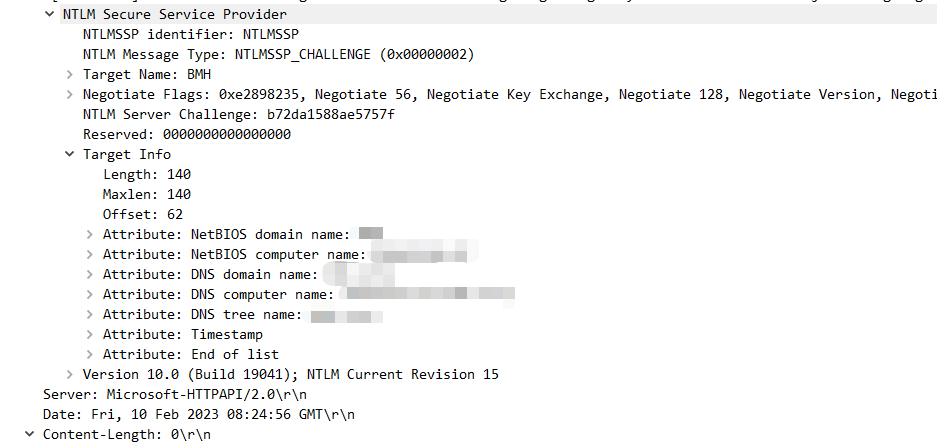Expand the Timestamp attribute
937x445 pixels.
(x=90, y=334)
